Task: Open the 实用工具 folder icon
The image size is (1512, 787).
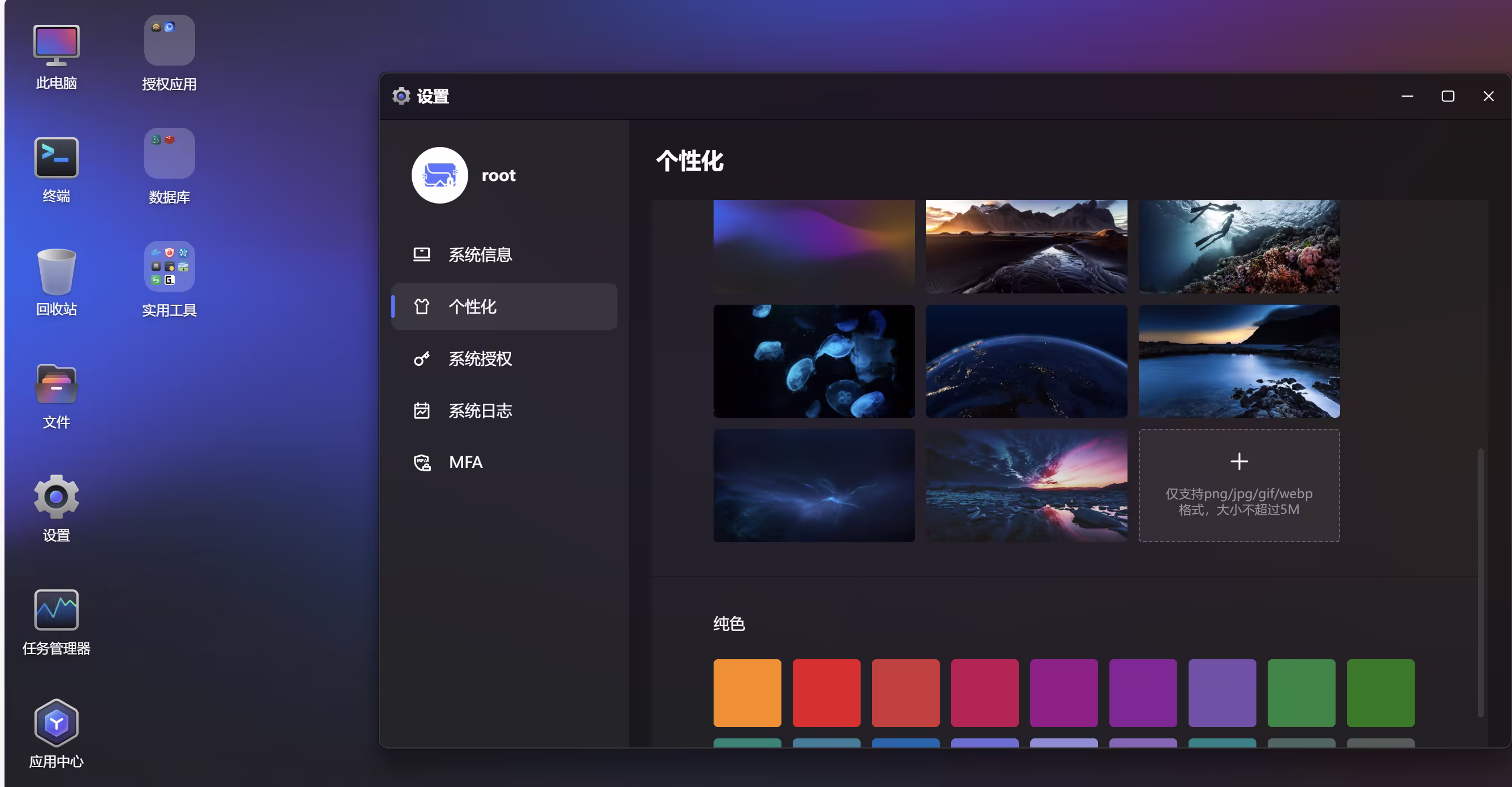Action: click(169, 266)
